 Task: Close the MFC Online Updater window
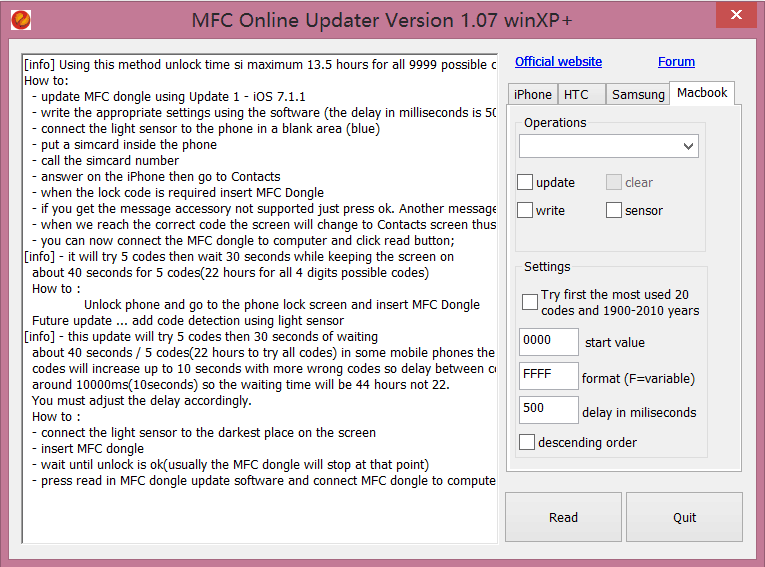click(x=736, y=14)
